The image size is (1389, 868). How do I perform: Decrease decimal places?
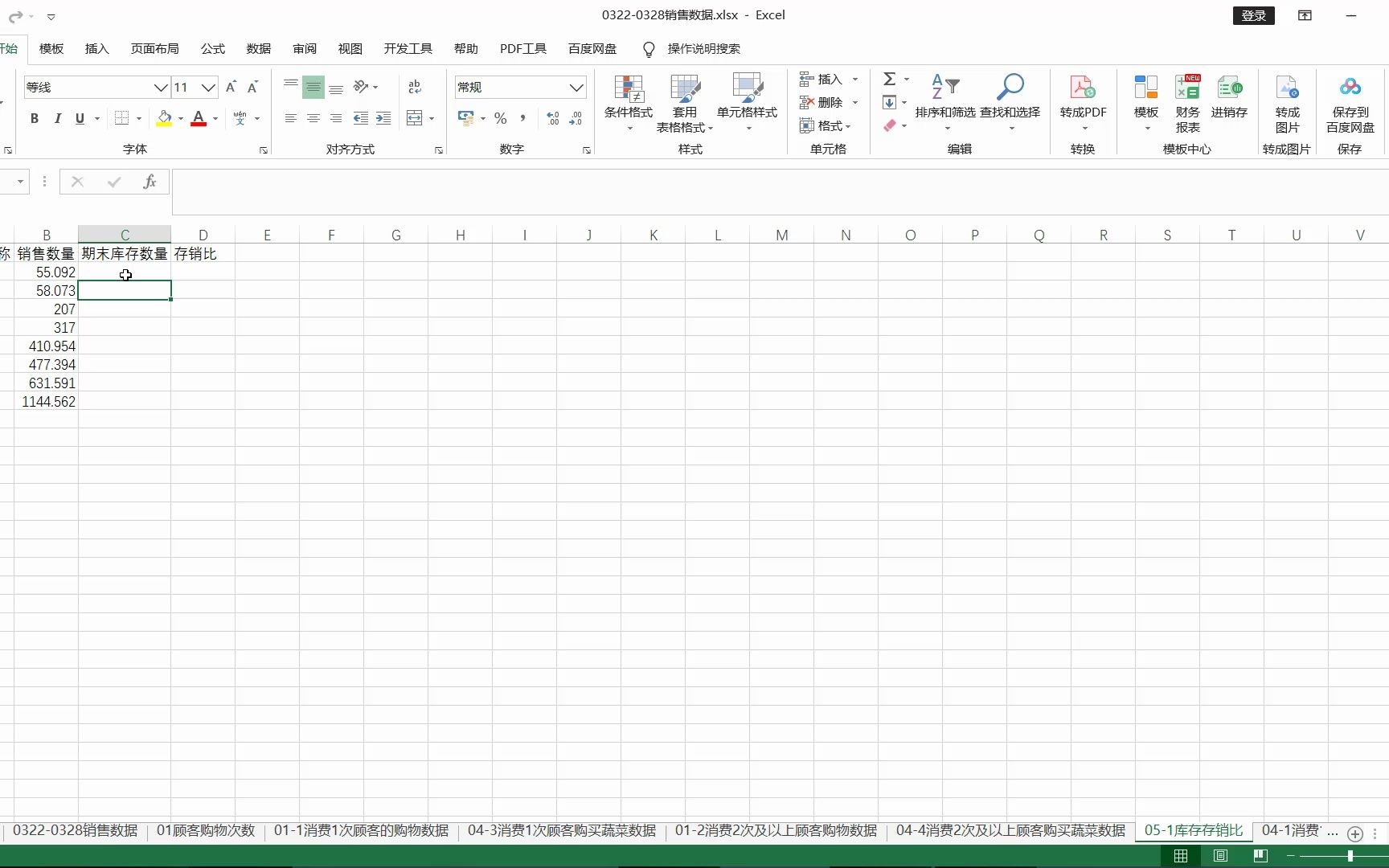[576, 118]
